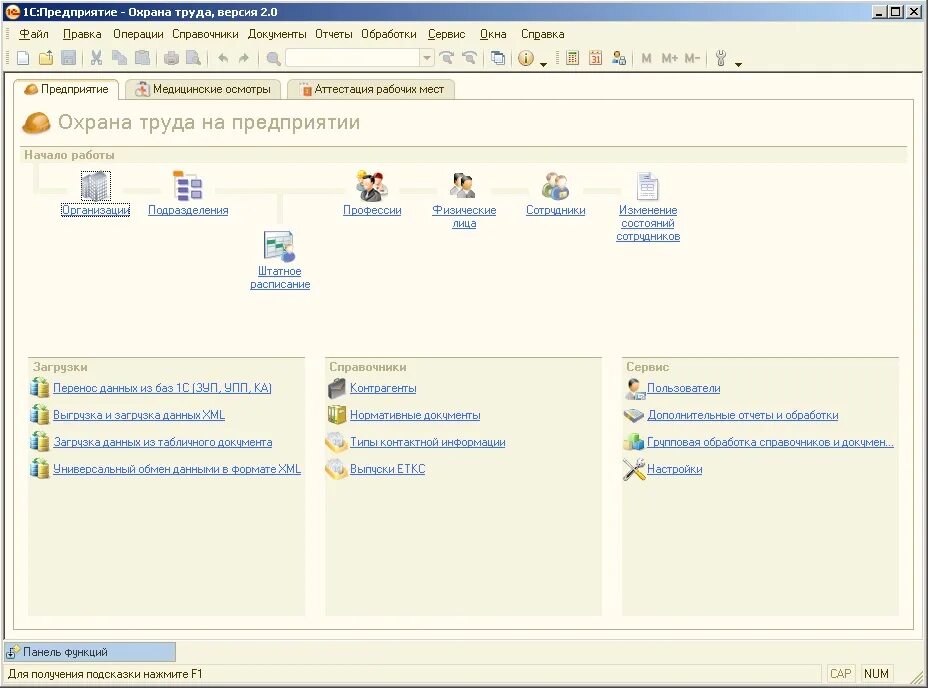Expand the toolbar options arrow after wrench

(738, 64)
